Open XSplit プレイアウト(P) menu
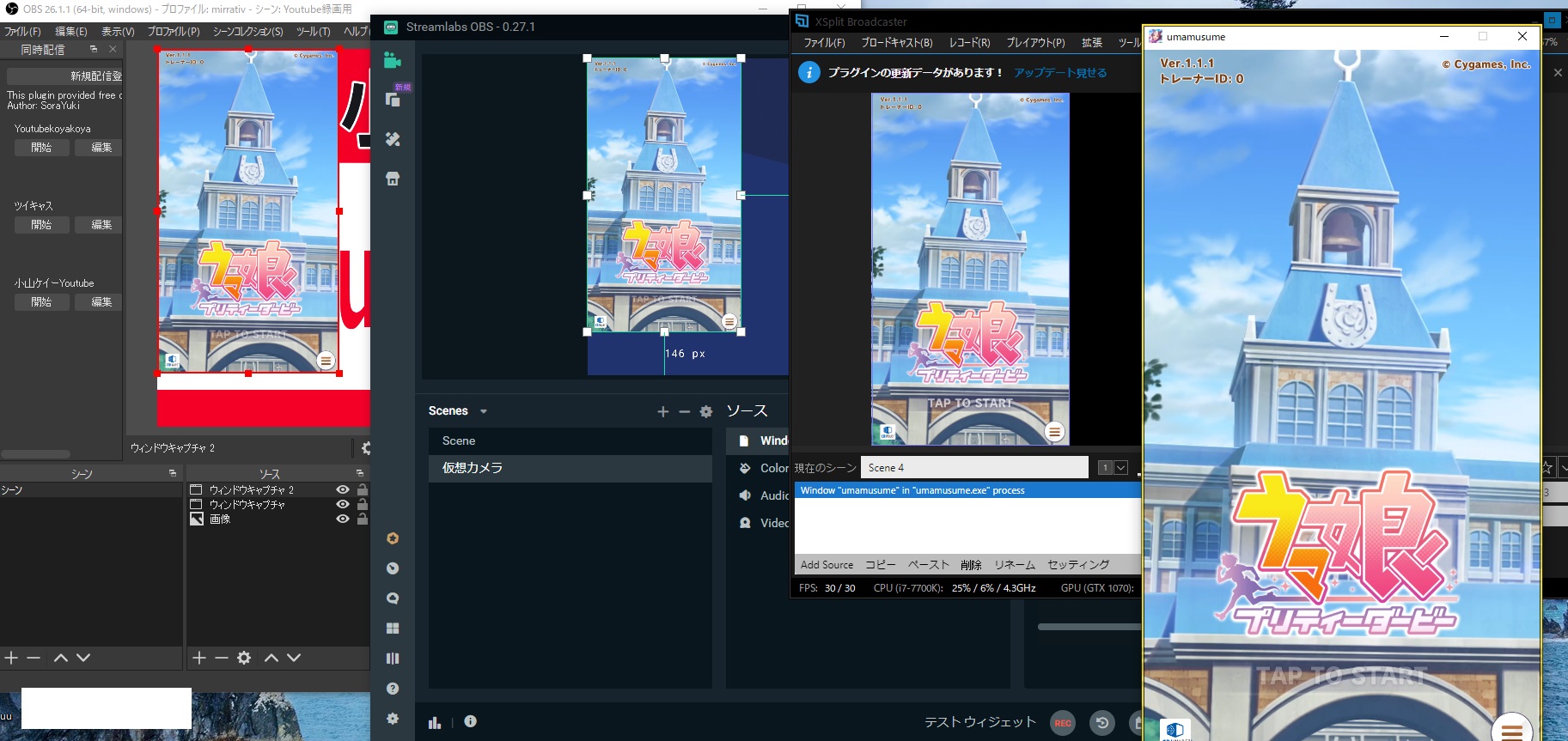The width and height of the screenshot is (1568, 741). [1035, 42]
